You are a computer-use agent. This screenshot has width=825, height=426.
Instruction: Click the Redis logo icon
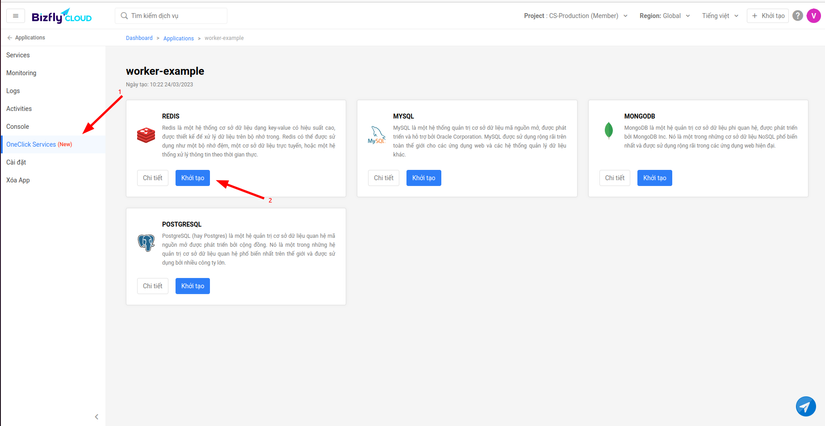coord(146,135)
